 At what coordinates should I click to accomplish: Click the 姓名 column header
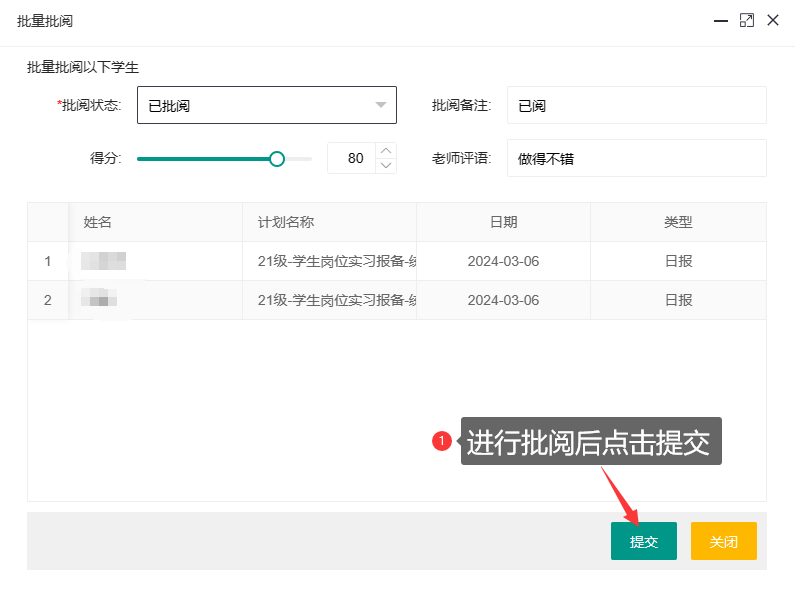(155, 222)
